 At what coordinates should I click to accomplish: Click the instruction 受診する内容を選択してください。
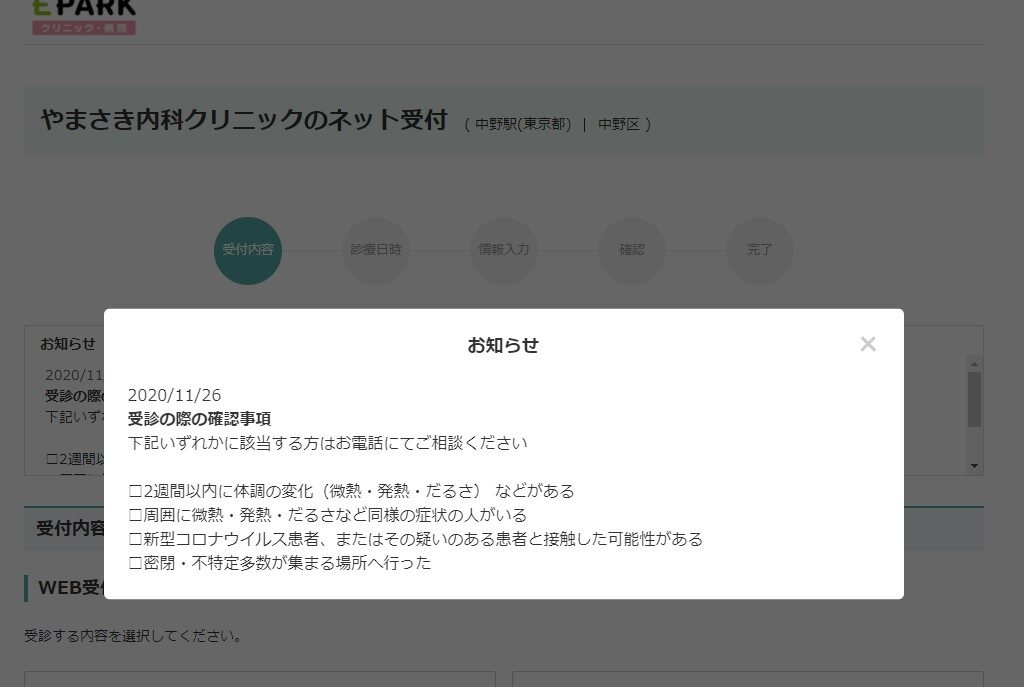pyautogui.click(x=133, y=635)
